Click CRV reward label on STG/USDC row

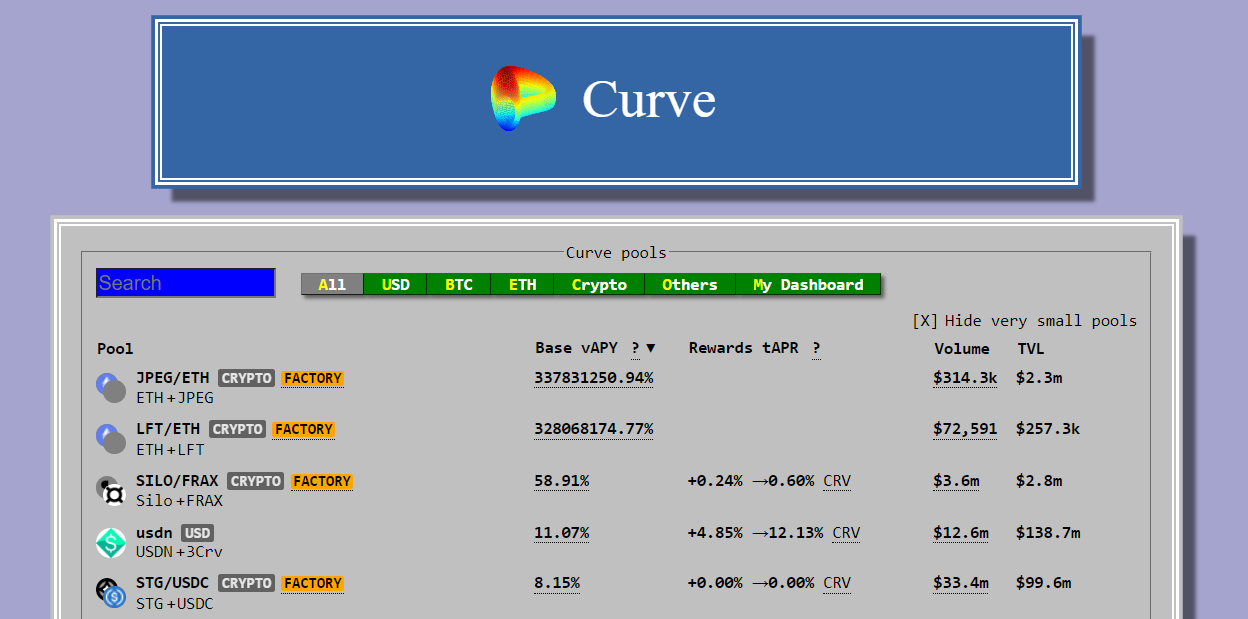coord(837,583)
